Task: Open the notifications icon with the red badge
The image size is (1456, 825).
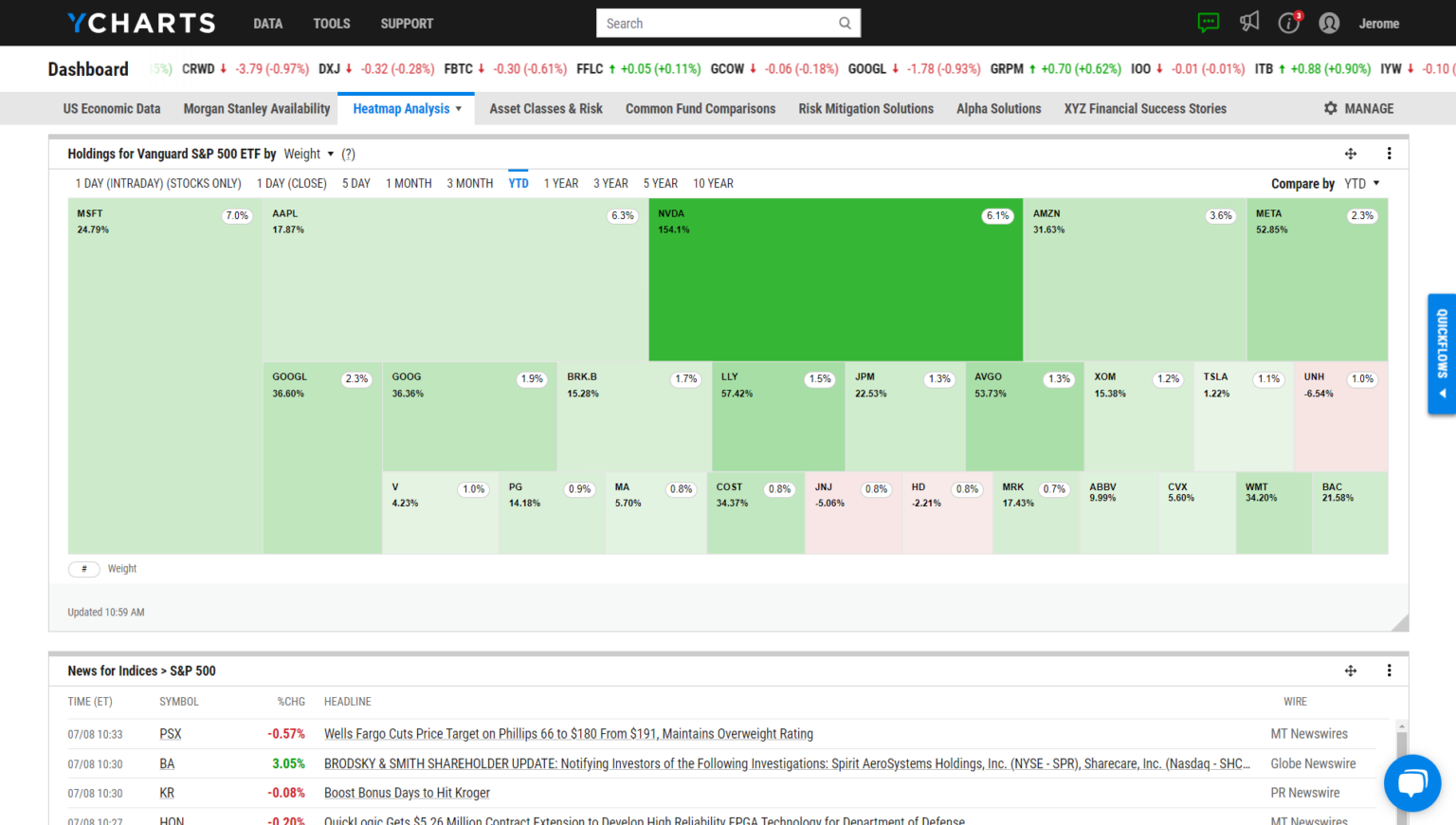Action: pos(1288,23)
